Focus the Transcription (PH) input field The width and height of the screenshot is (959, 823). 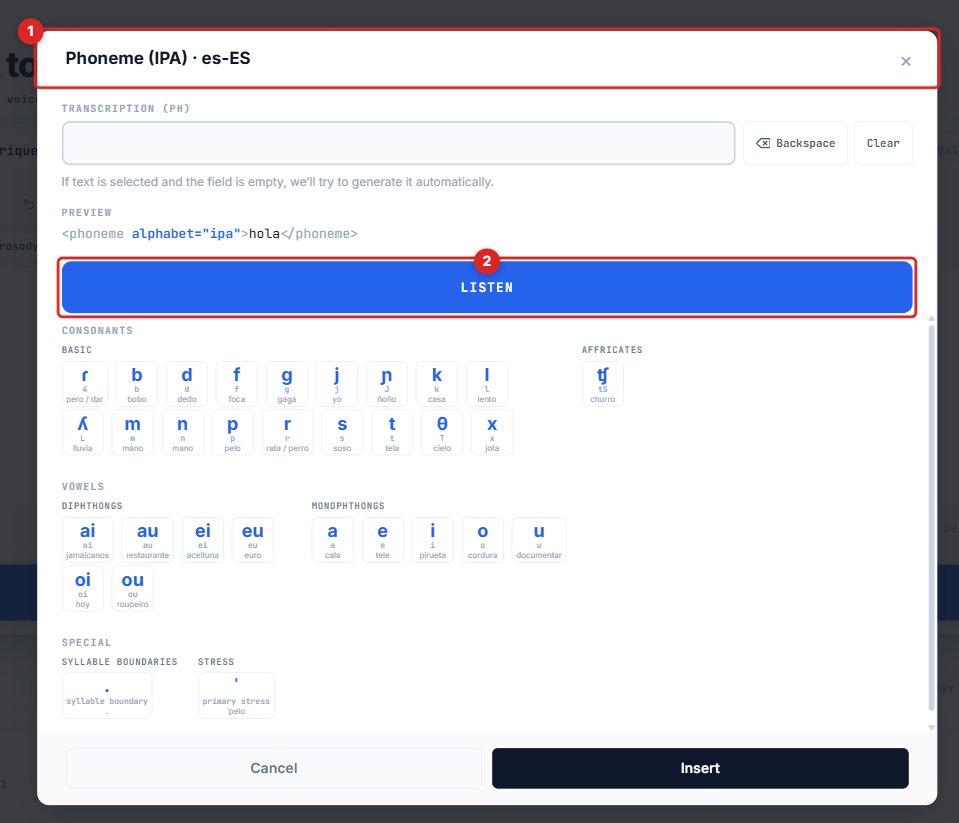398,143
